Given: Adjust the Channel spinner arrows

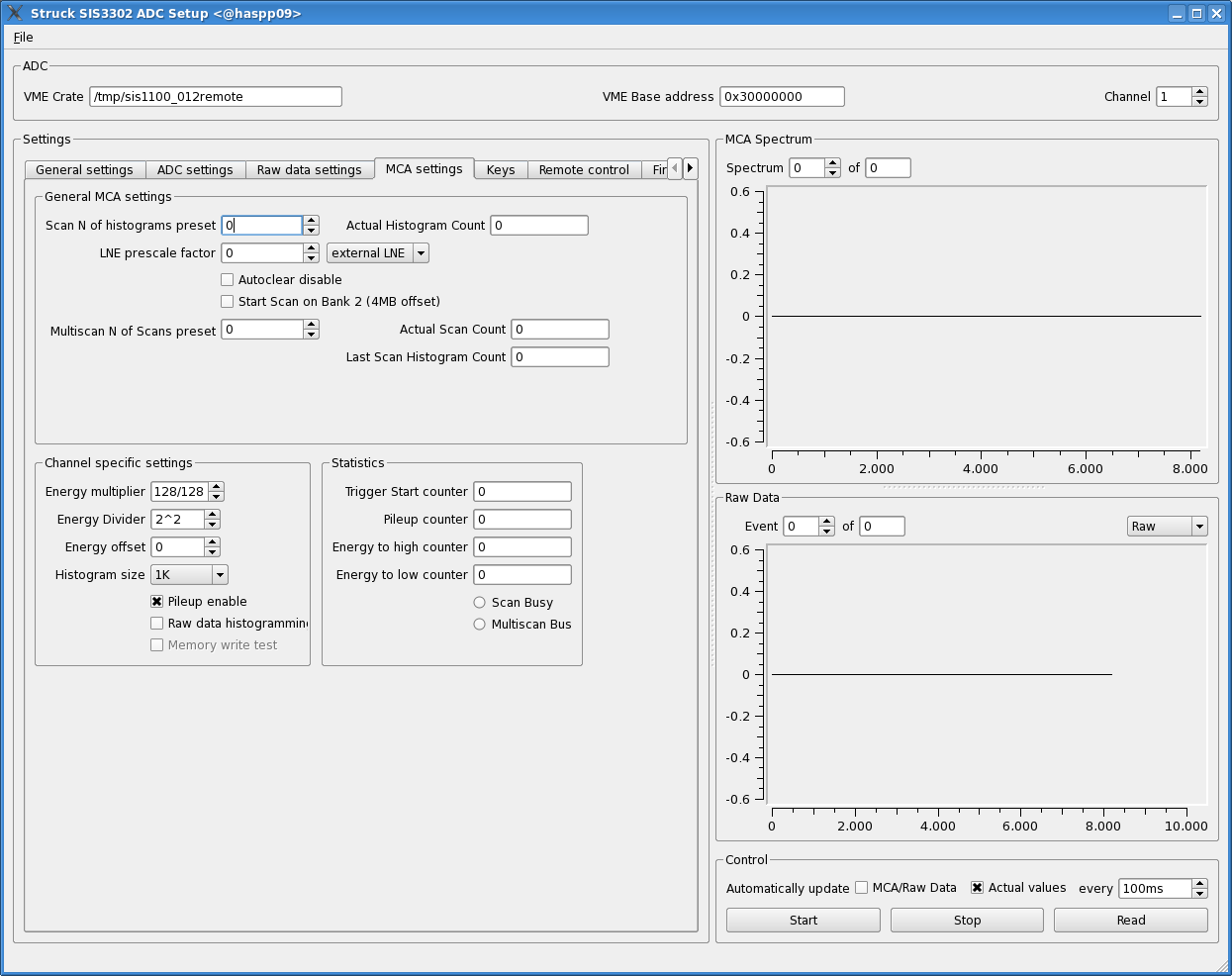Looking at the screenshot, I should point(1200,97).
